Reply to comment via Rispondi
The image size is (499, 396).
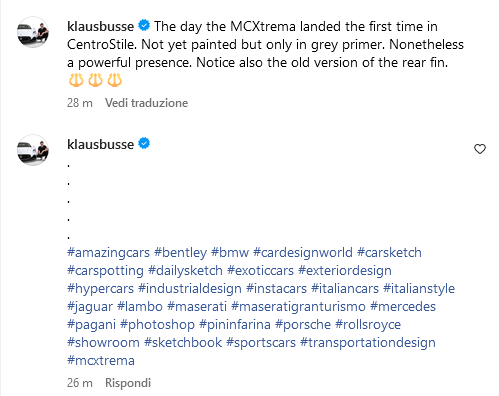128,383
